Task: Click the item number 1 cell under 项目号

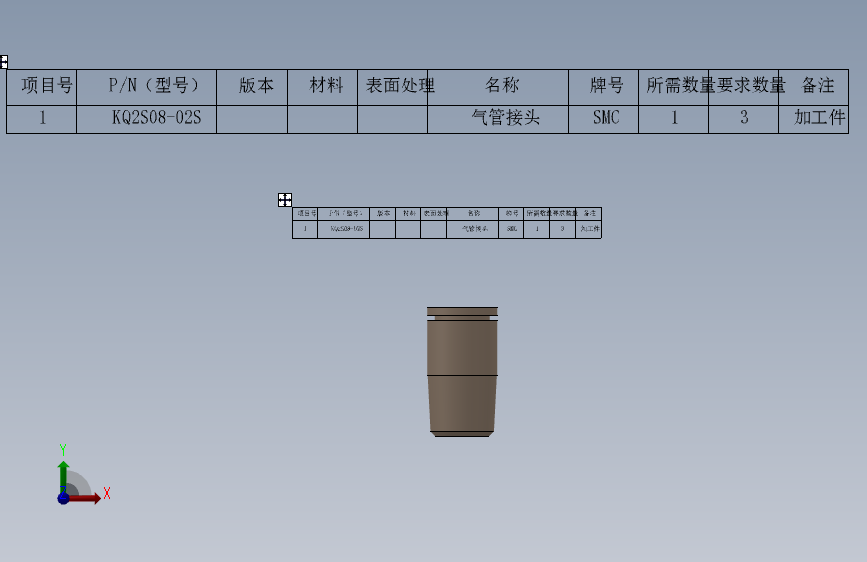Action: pyautogui.click(x=41, y=119)
